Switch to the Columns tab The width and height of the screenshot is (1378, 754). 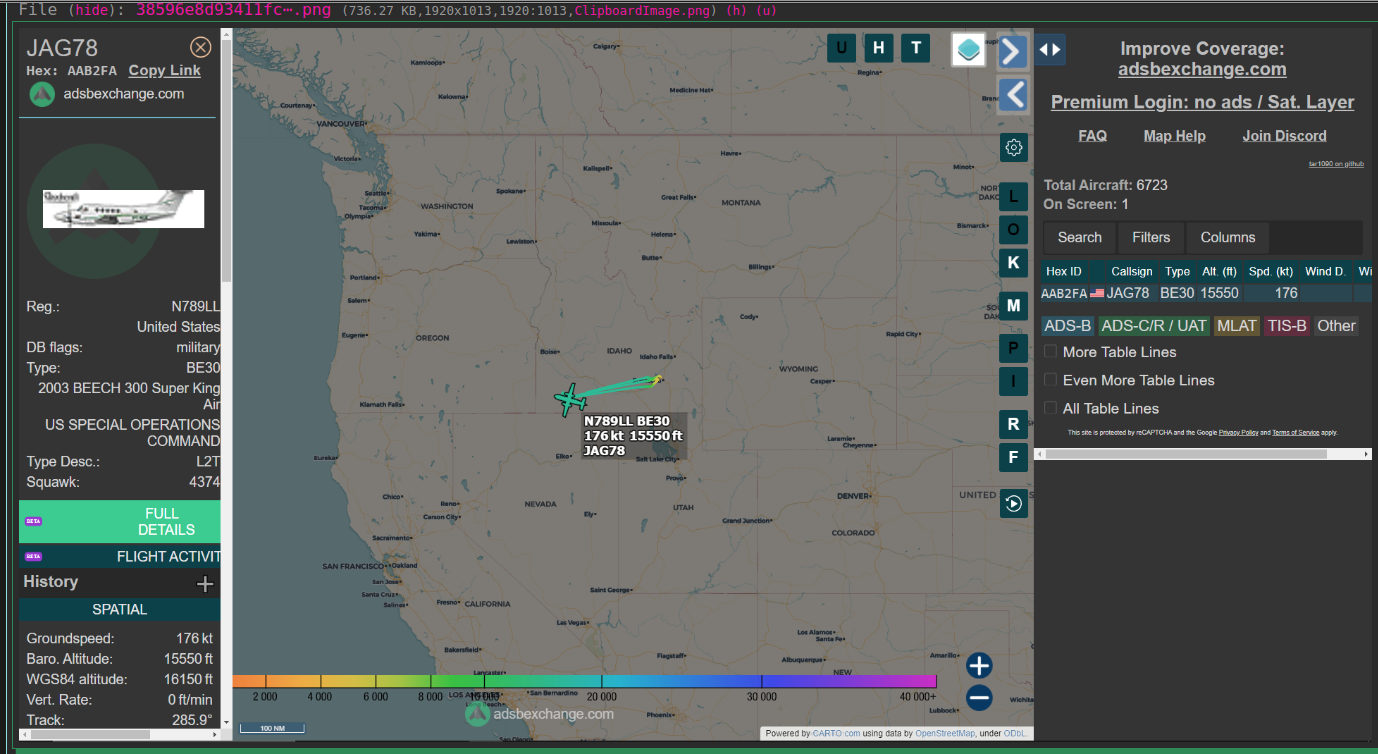pos(1228,237)
